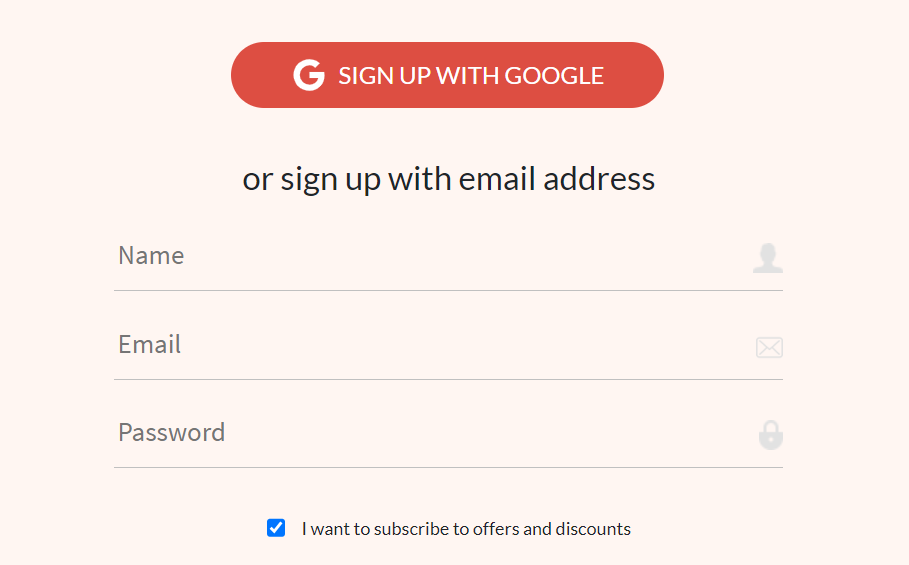Click the Google G logo icon
This screenshot has height=565, width=909.
pyautogui.click(x=309, y=75)
